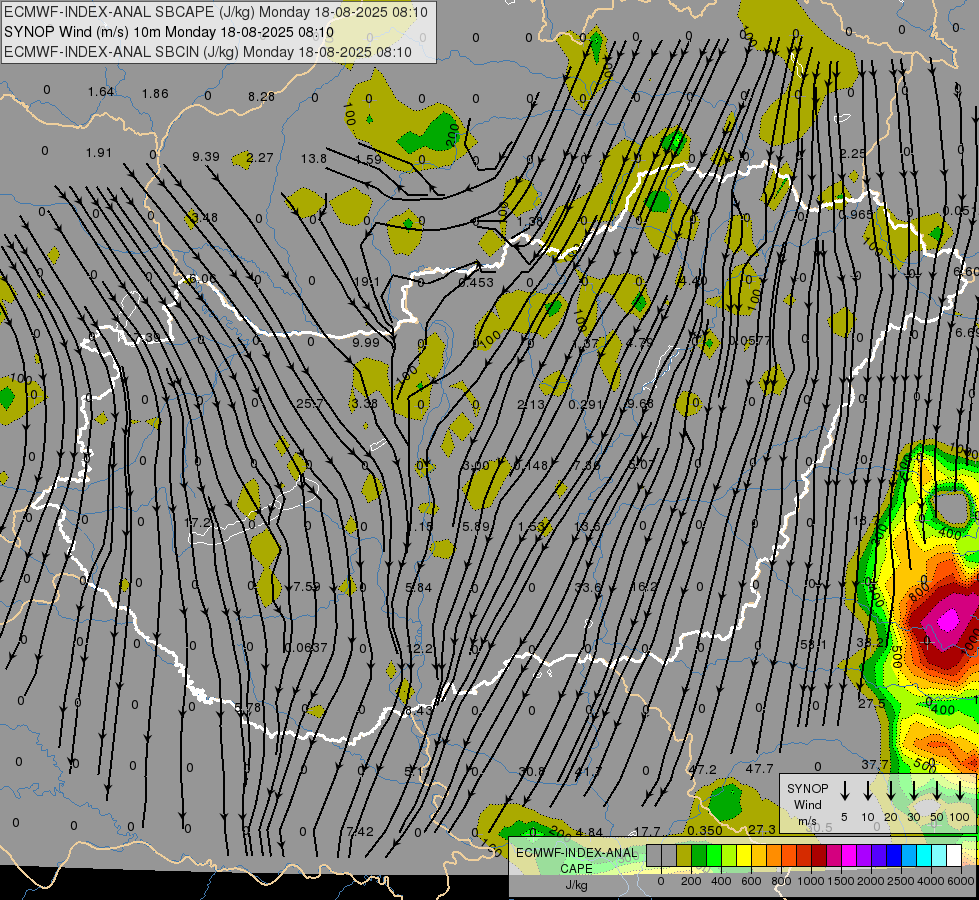Click the '1000' tick label on CAPE scale

[x=811, y=881]
